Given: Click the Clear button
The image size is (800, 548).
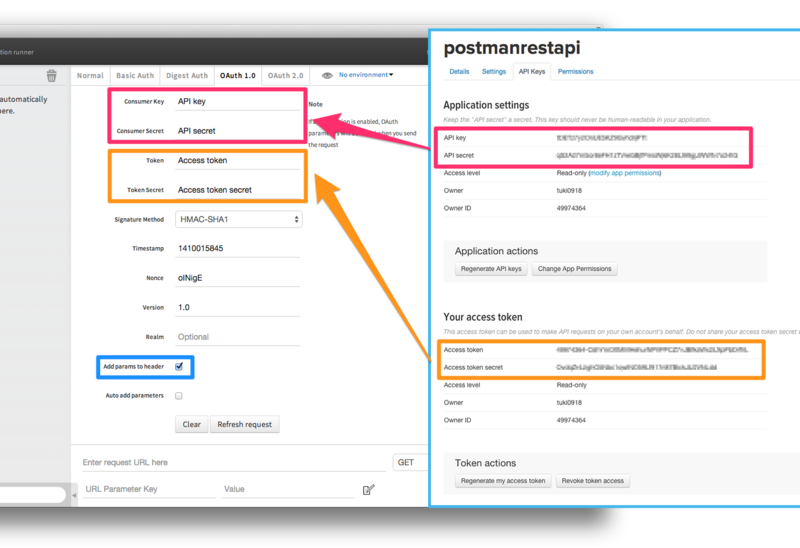Looking at the screenshot, I should [191, 425].
